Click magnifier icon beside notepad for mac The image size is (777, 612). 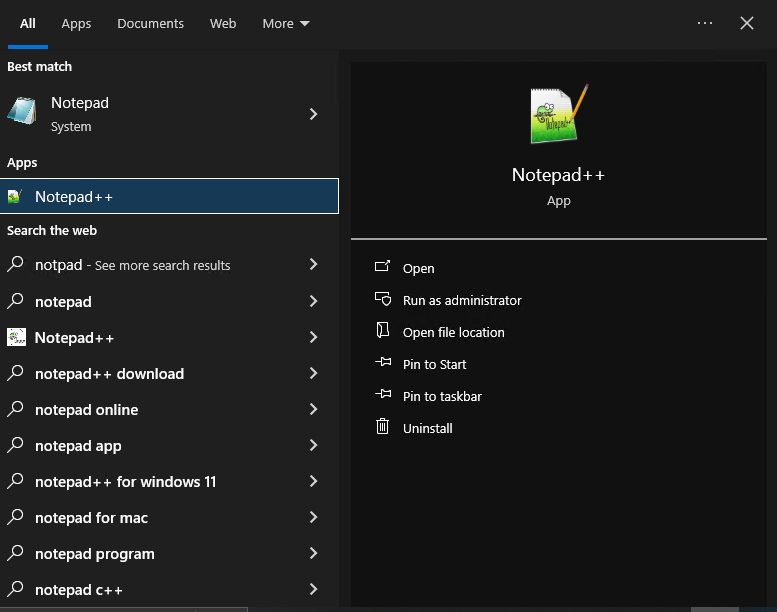coord(15,516)
